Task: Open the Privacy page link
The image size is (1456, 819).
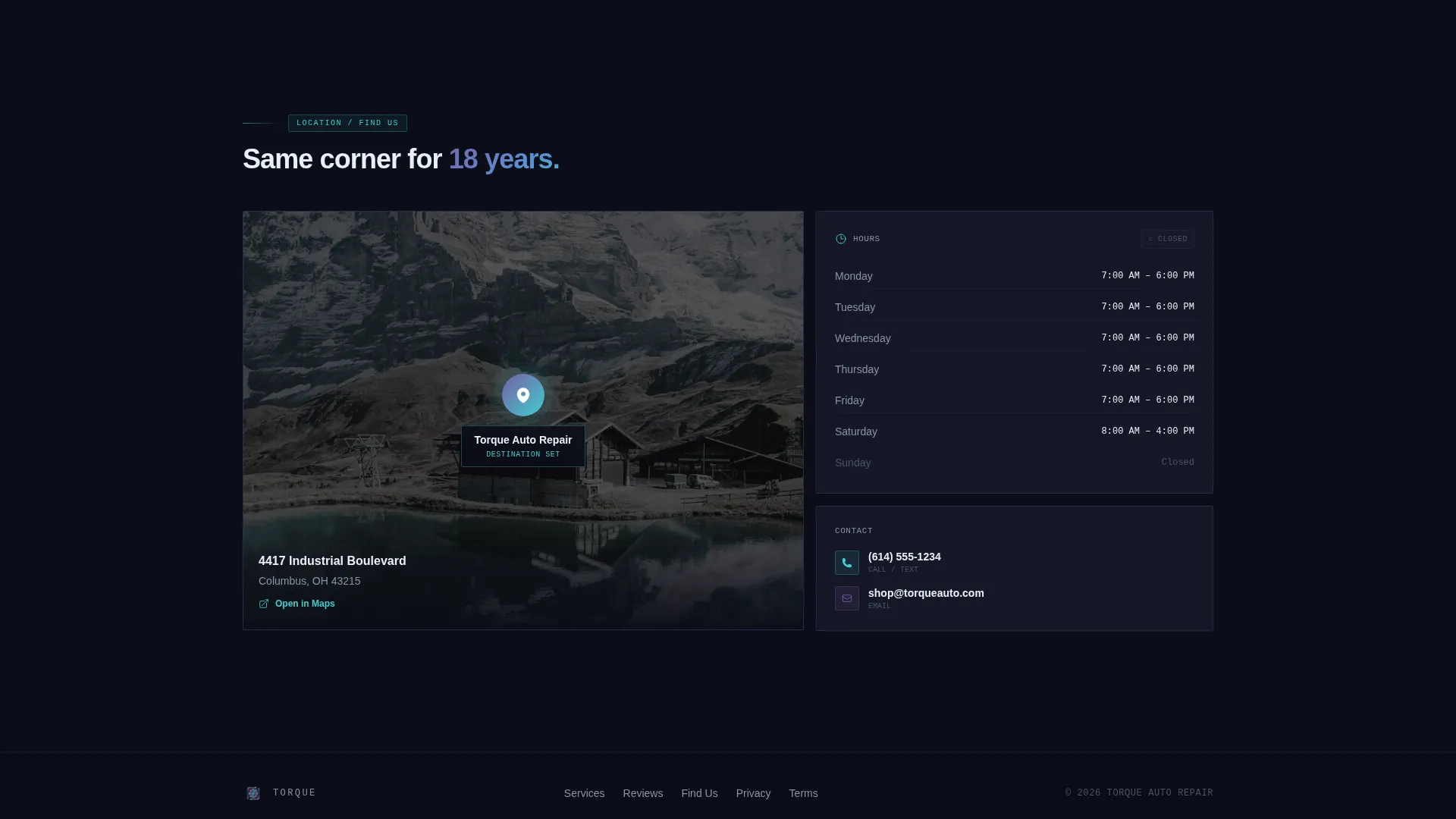Action: click(753, 793)
